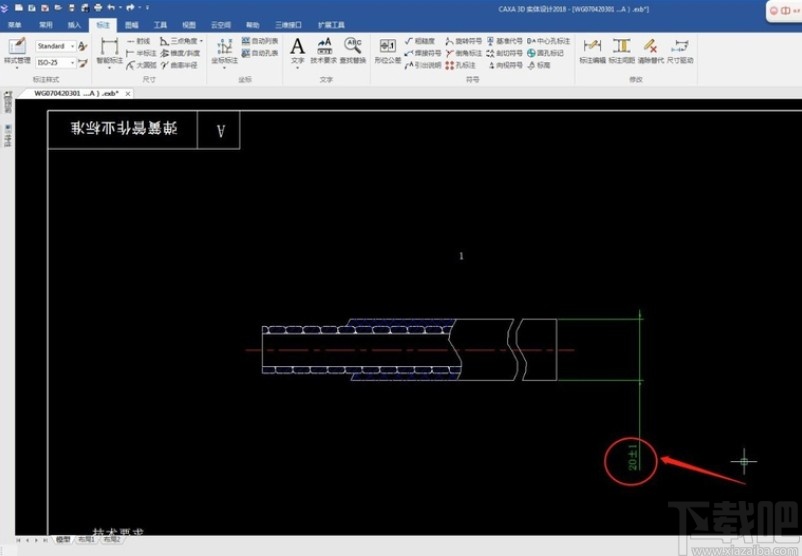
Task: Select the 倒角标注 chamfer dimension tool
Action: 463,53
